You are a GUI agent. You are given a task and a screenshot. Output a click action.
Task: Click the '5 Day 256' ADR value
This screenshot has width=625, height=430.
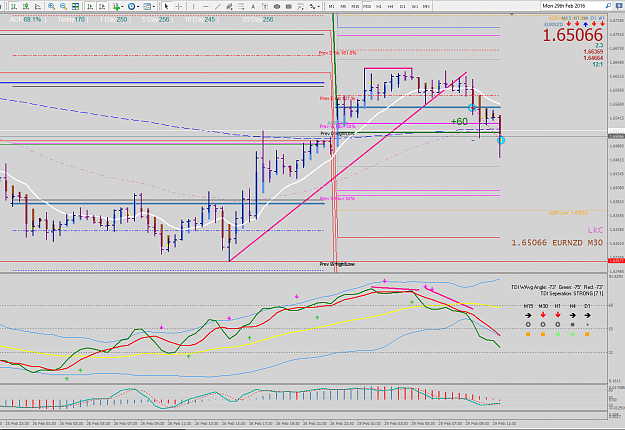155,20
